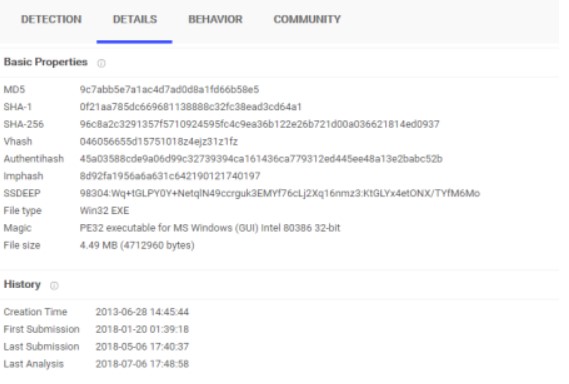Click the Imphash value 8d92fa1956a6a631c642190121740197
Viewport: 569px width, 384px height.
170,176
